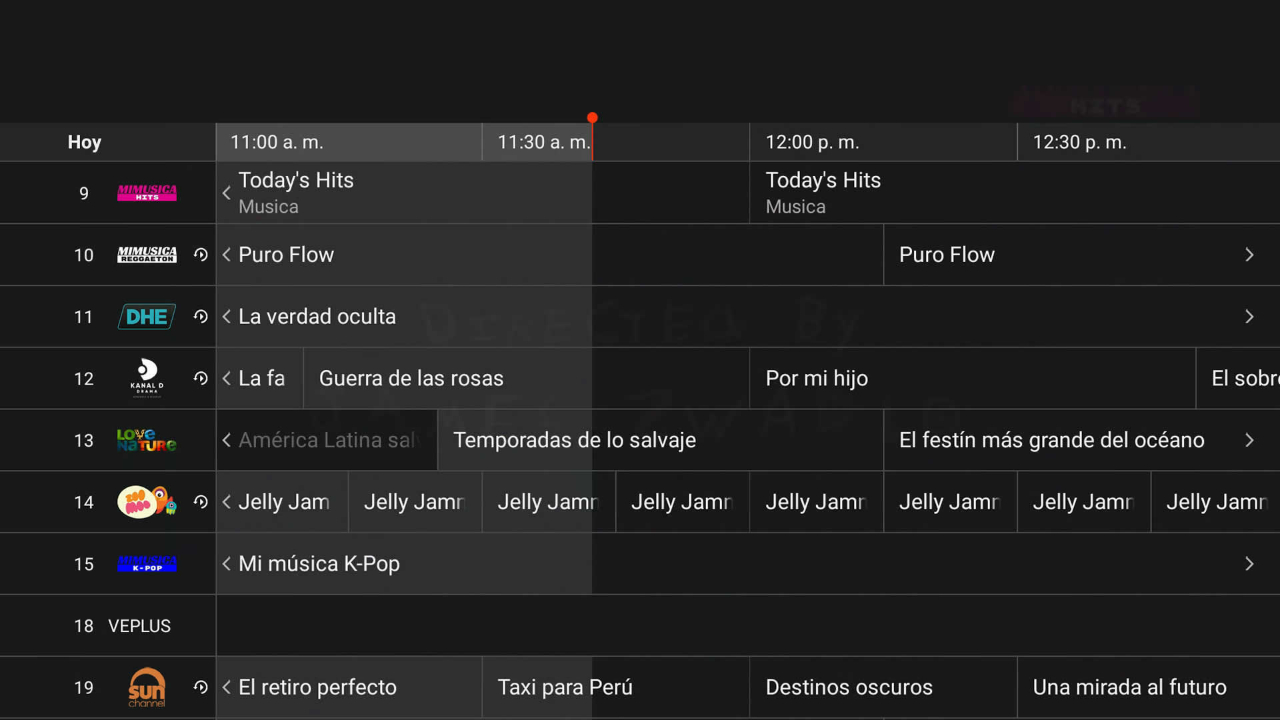Select the Hoy tab
Viewport: 1280px width, 720px height.
pyautogui.click(x=83, y=142)
